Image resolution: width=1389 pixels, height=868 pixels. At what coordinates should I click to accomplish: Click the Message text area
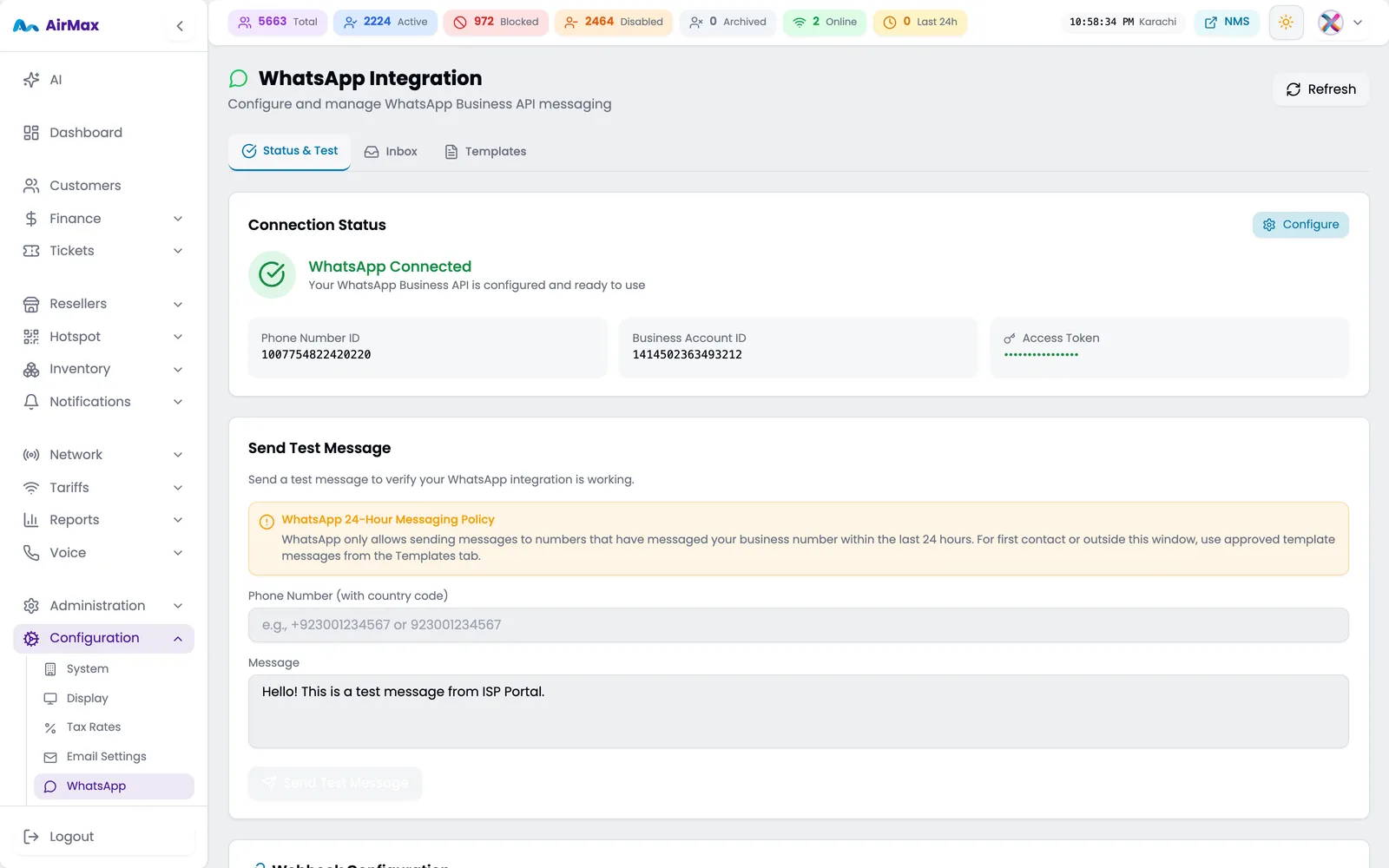click(x=798, y=712)
